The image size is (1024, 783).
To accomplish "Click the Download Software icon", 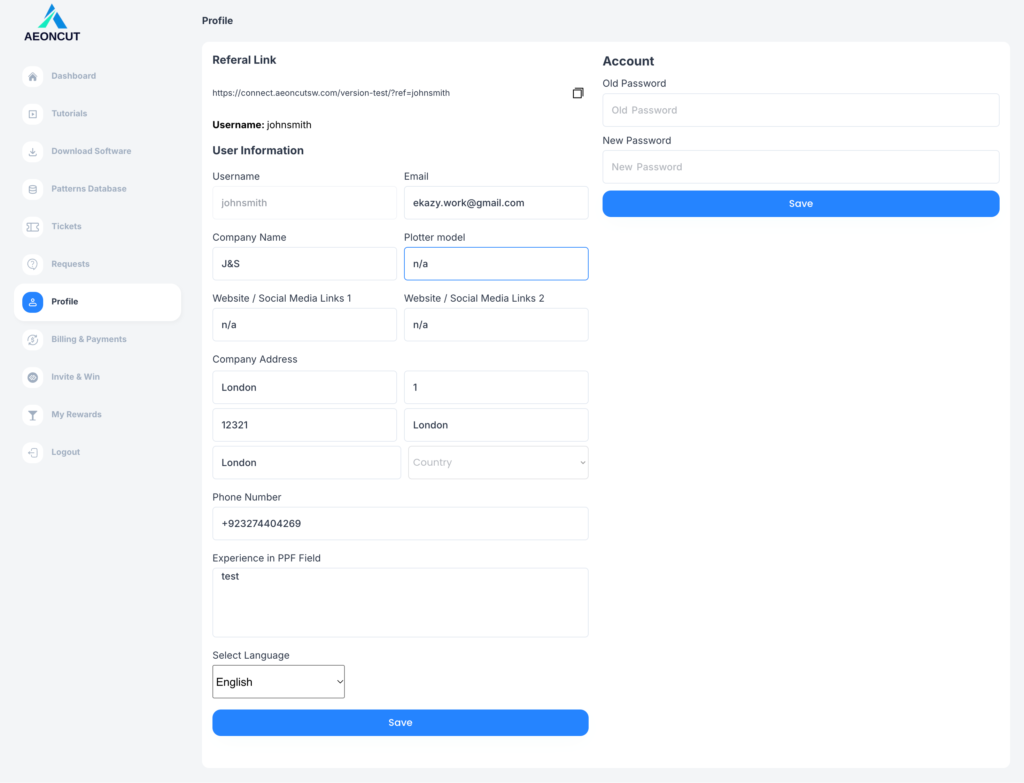I will [33, 152].
